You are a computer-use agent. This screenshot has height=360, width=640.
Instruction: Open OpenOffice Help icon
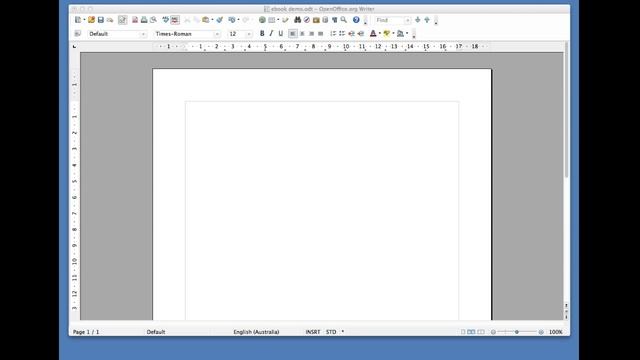tap(356, 20)
